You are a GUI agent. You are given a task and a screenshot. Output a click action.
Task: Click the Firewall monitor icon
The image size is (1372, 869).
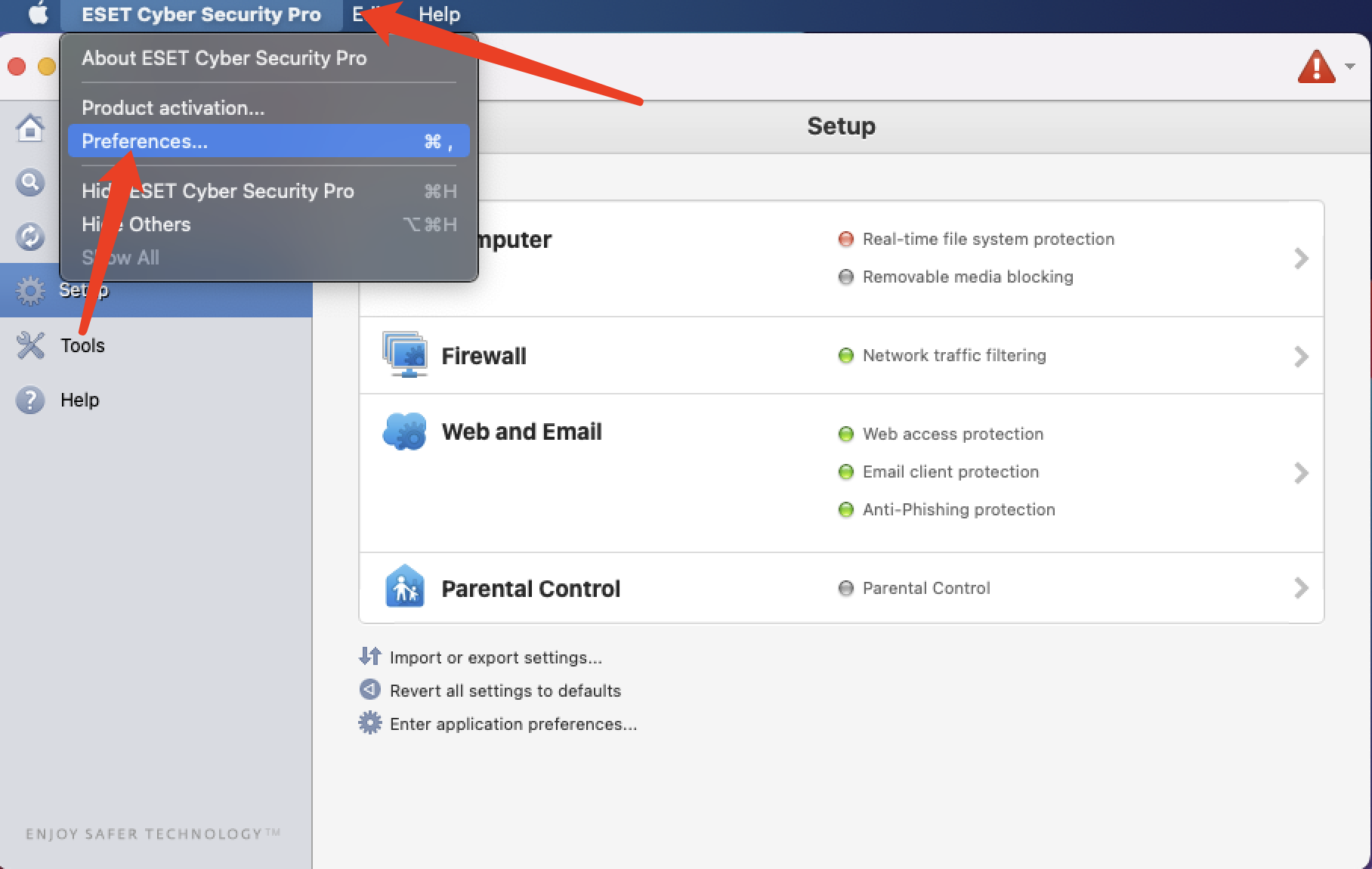point(405,354)
